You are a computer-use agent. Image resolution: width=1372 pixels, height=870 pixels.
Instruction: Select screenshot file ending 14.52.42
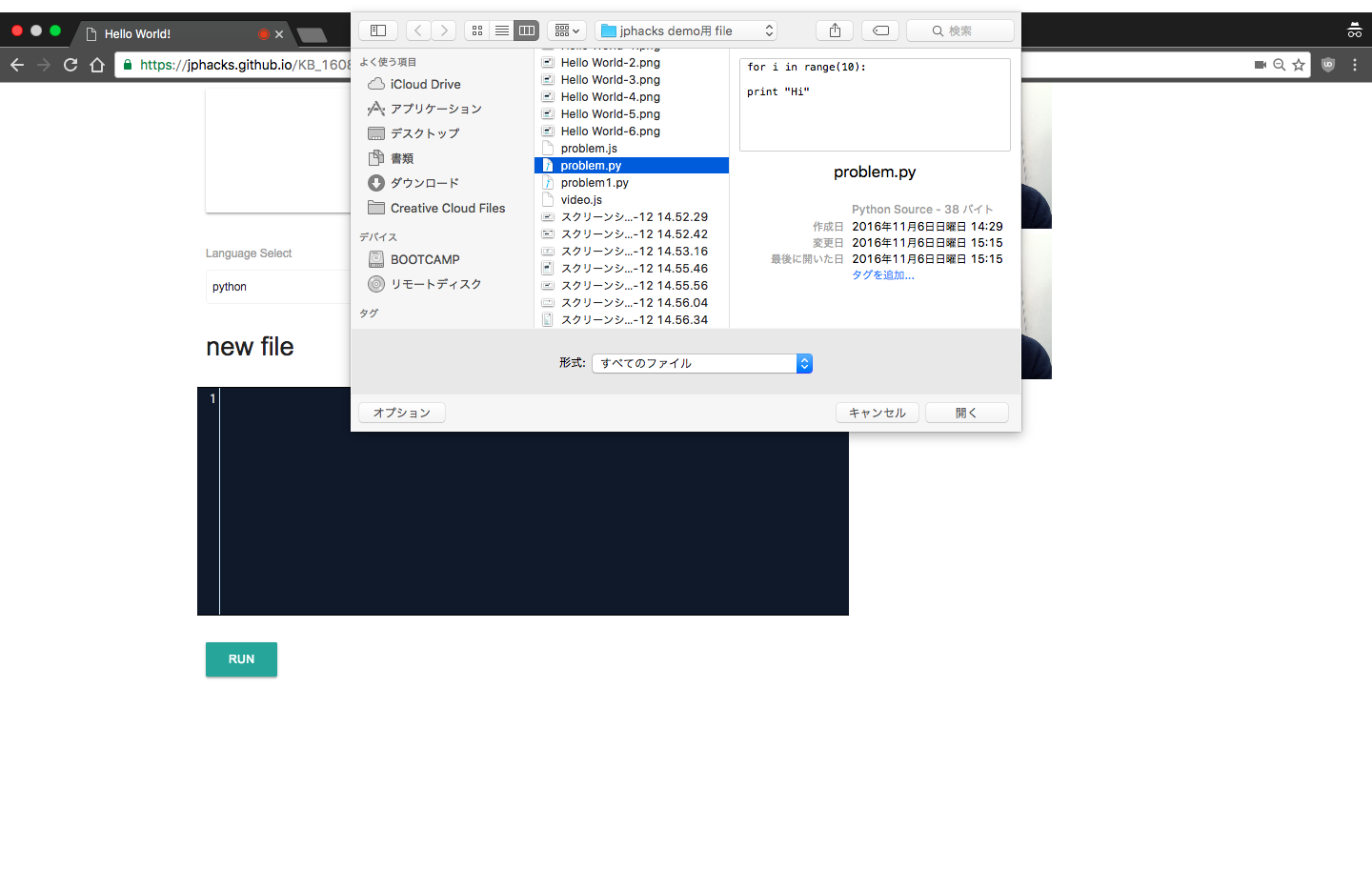pyautogui.click(x=632, y=234)
